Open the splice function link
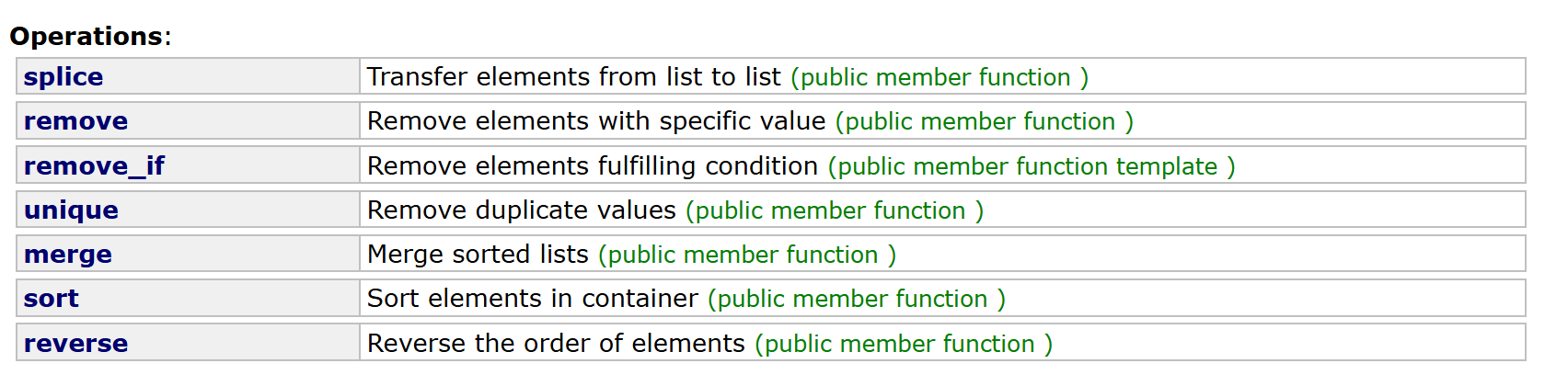This screenshot has height=386, width=1568. (63, 76)
